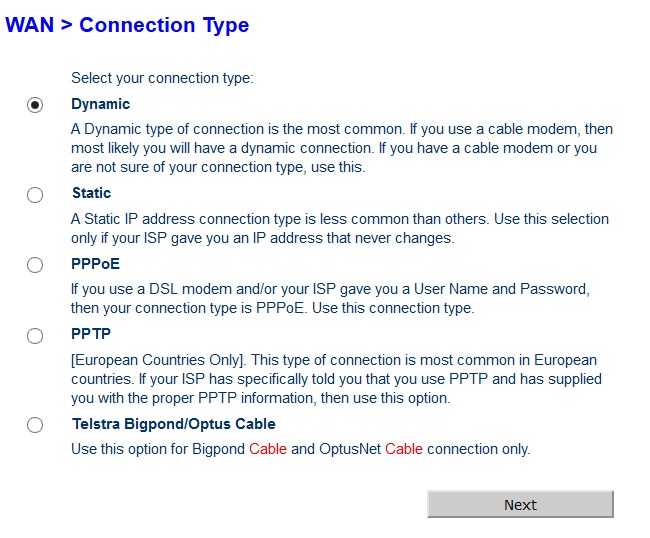
Task: Click the red "Cable" after Bigpond
Action: click(x=268, y=449)
